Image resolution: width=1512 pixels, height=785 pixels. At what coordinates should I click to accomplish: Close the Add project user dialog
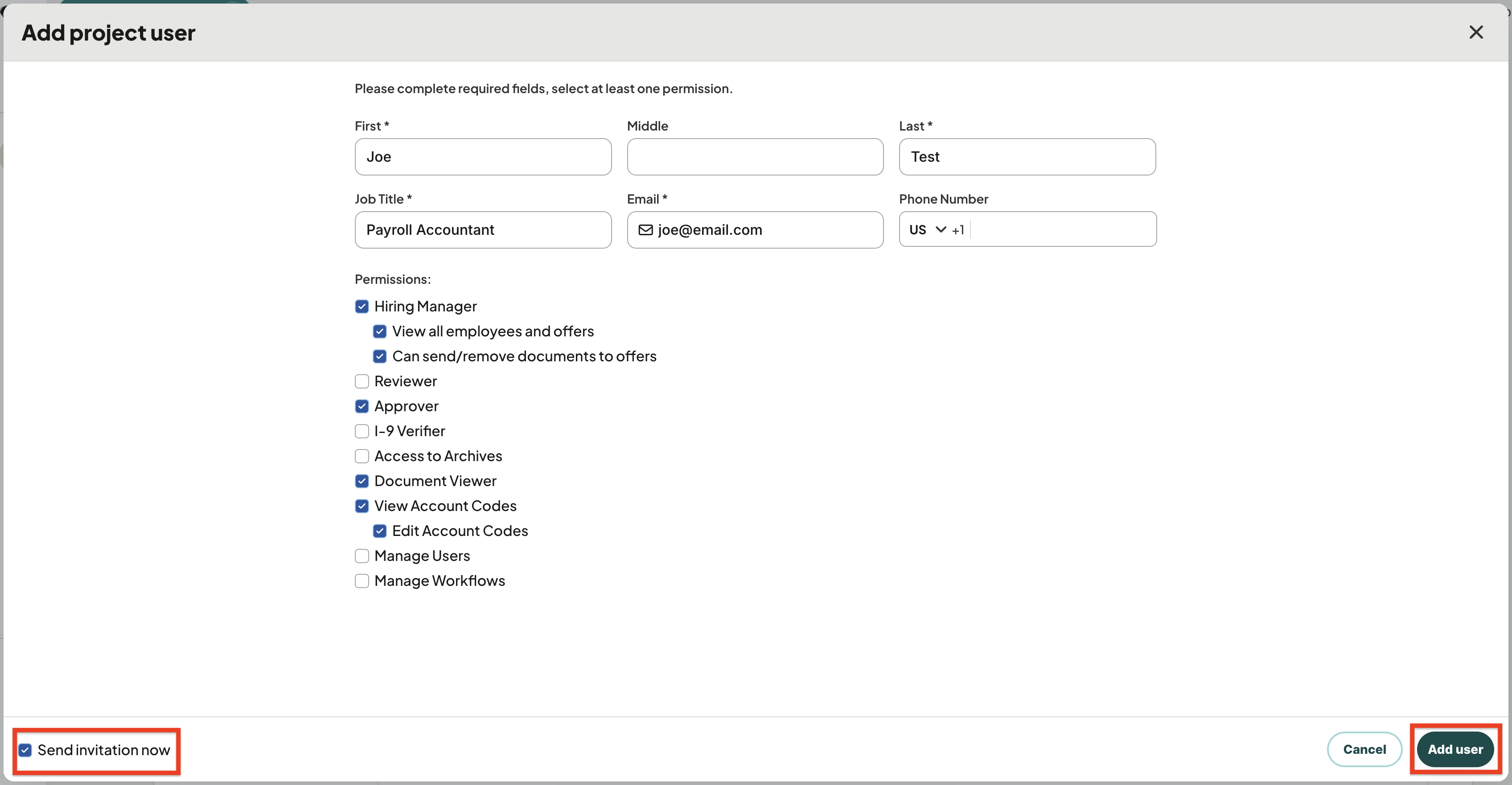pyautogui.click(x=1475, y=32)
